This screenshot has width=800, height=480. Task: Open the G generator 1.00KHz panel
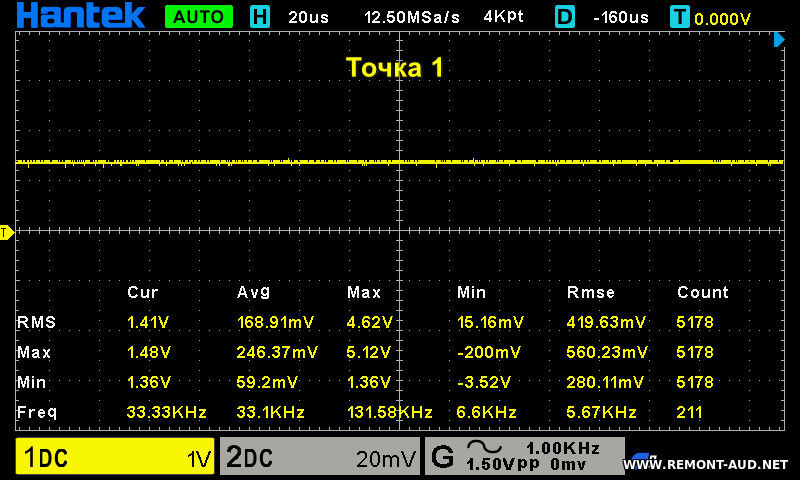click(x=524, y=456)
